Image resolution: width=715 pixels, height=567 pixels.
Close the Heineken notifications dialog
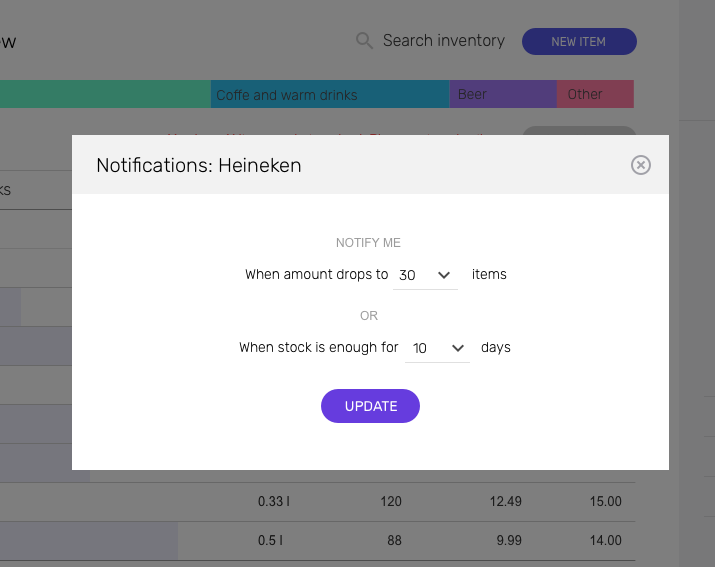pyautogui.click(x=641, y=165)
